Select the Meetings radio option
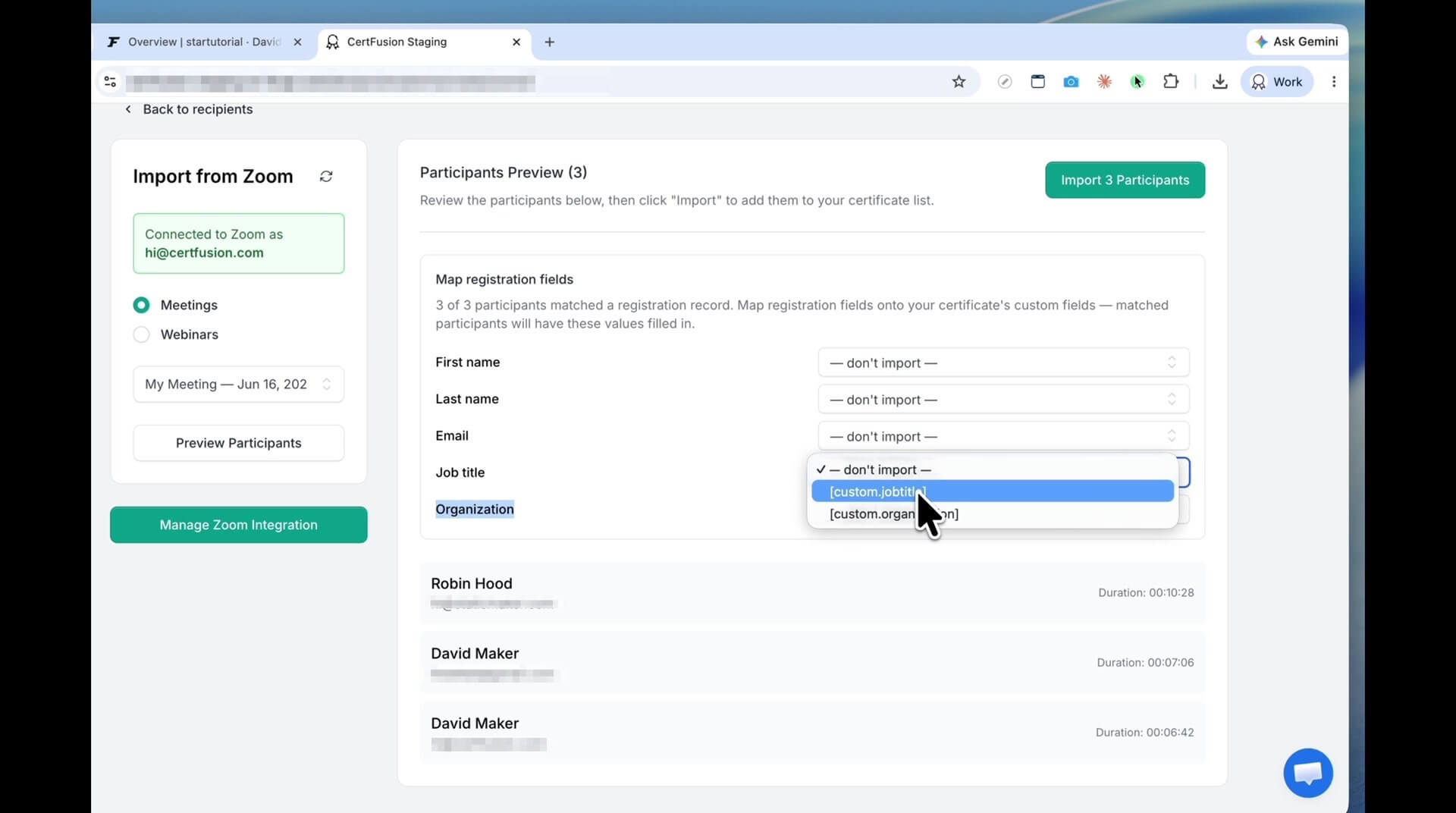1456x813 pixels. pyautogui.click(x=141, y=305)
